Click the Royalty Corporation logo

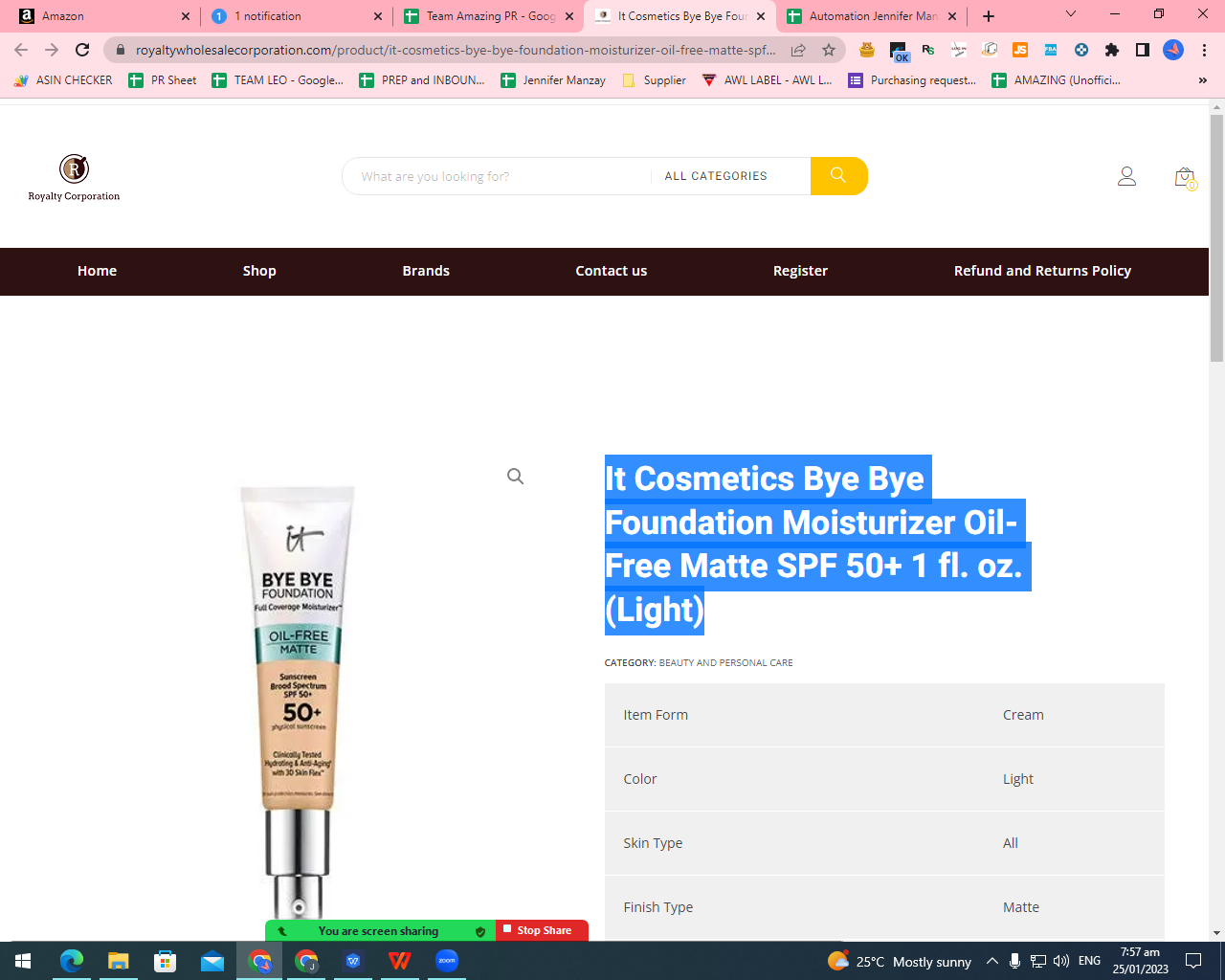click(x=74, y=178)
